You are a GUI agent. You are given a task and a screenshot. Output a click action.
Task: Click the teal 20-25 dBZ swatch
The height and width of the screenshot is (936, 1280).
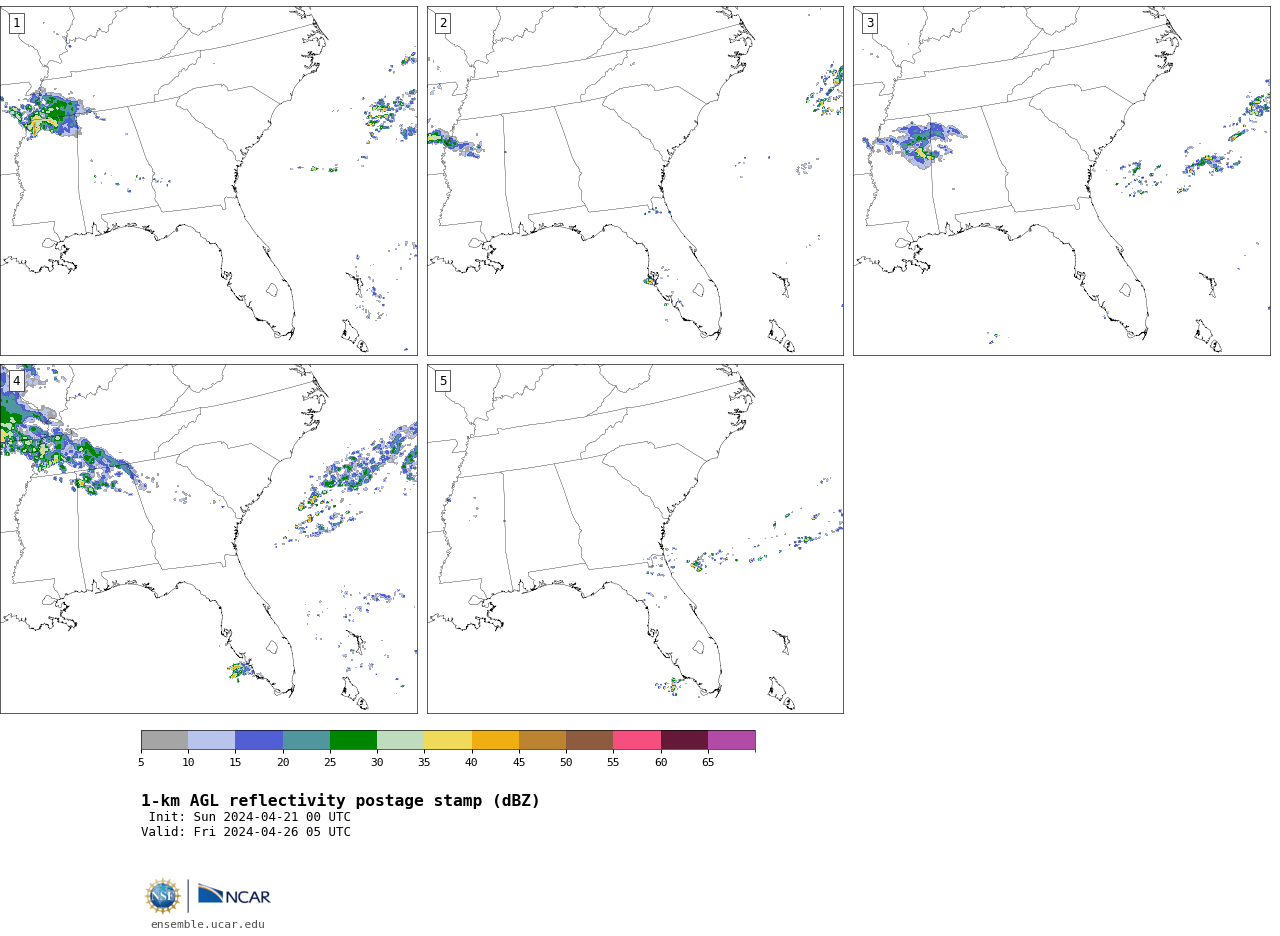click(306, 740)
